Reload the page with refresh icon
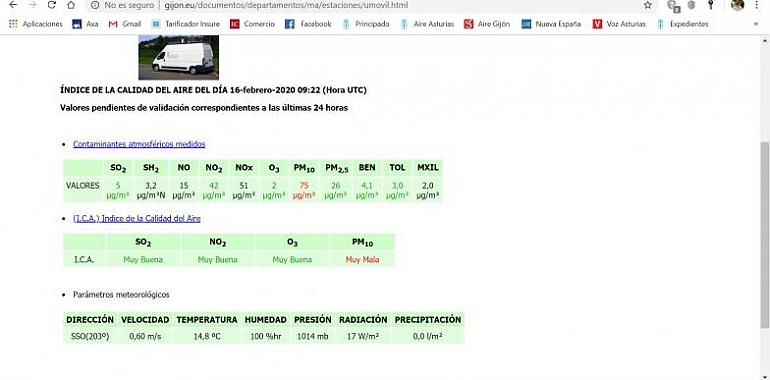 coord(52,5)
